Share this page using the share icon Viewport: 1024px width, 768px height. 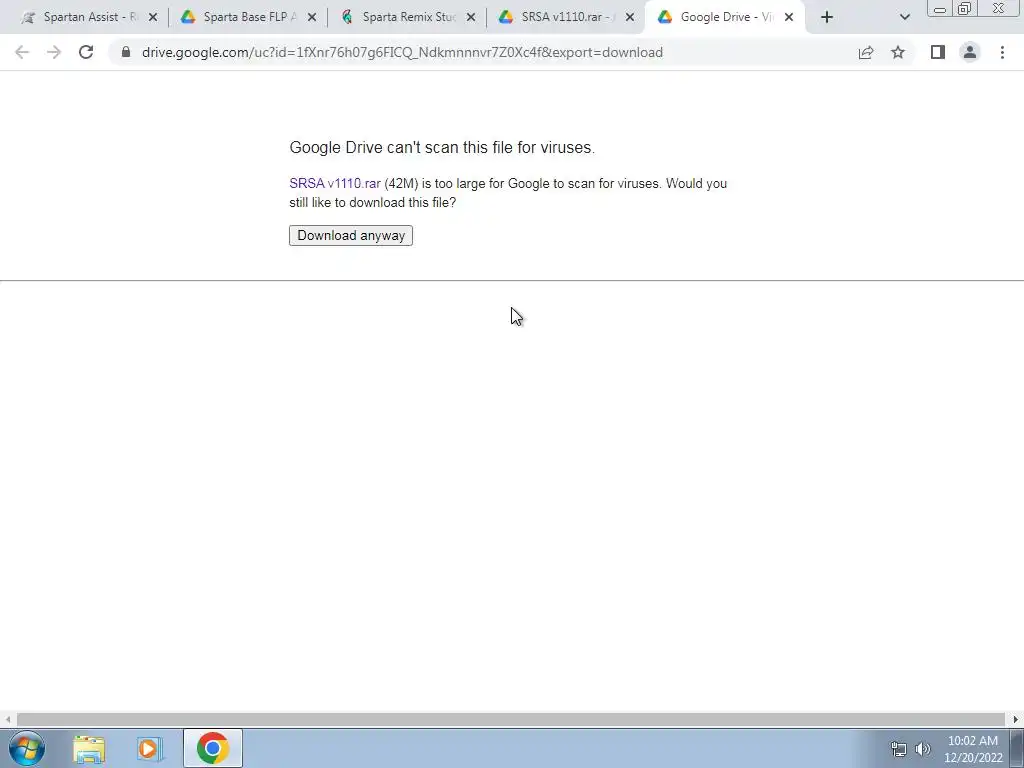[866, 52]
